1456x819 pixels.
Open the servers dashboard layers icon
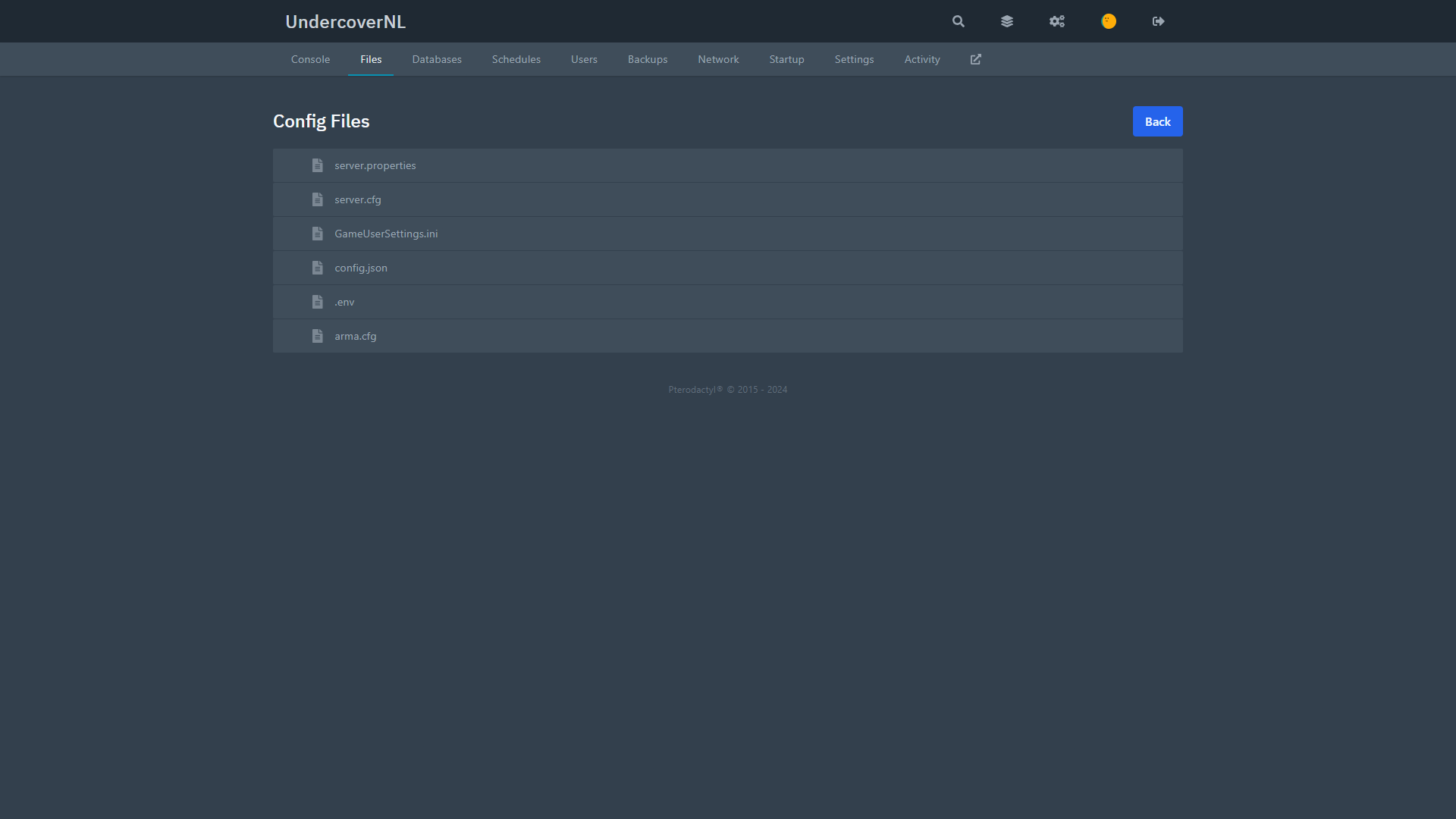[x=1007, y=21]
